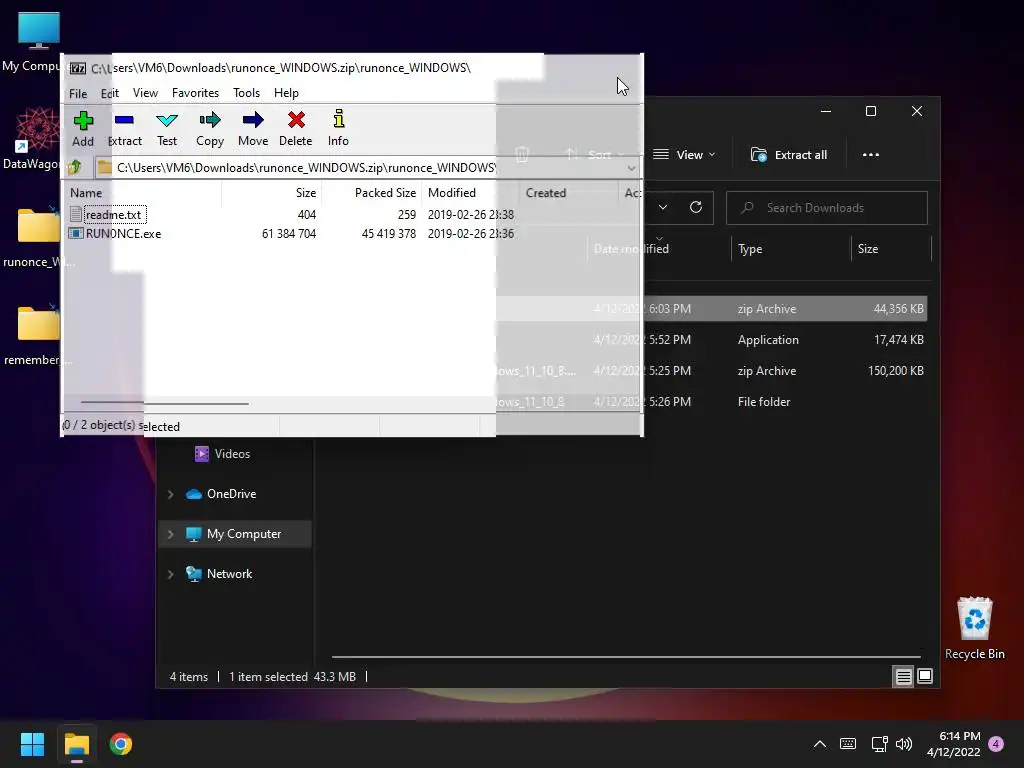Screen dimensions: 1024x768
Task: Click the 7-Zip address path field
Action: tap(366, 168)
